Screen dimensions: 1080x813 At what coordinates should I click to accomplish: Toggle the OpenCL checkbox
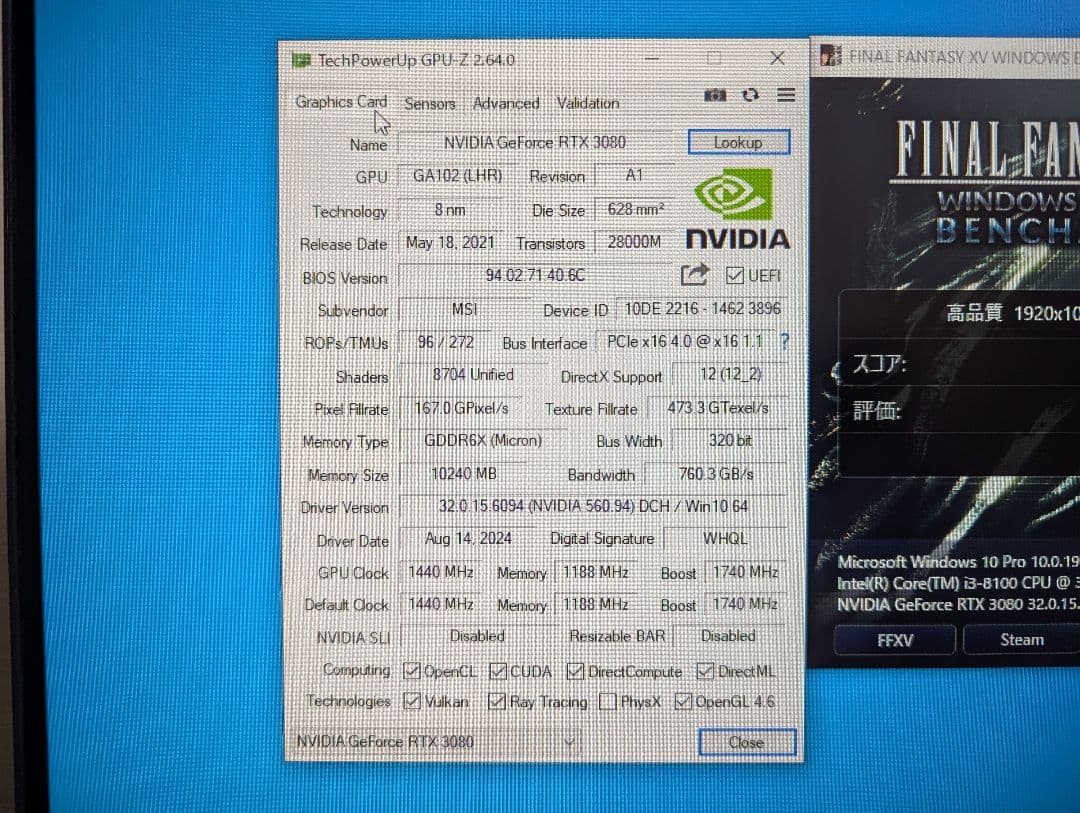(410, 670)
